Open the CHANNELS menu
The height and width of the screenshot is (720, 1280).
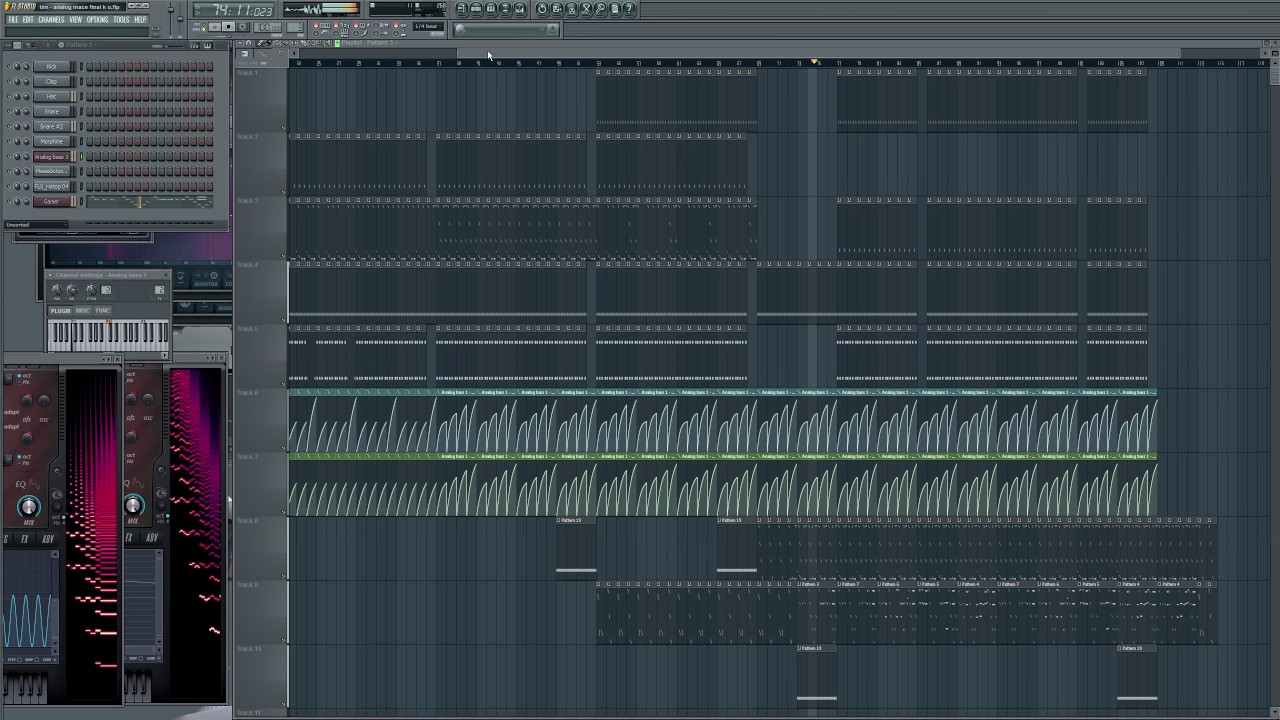51,19
